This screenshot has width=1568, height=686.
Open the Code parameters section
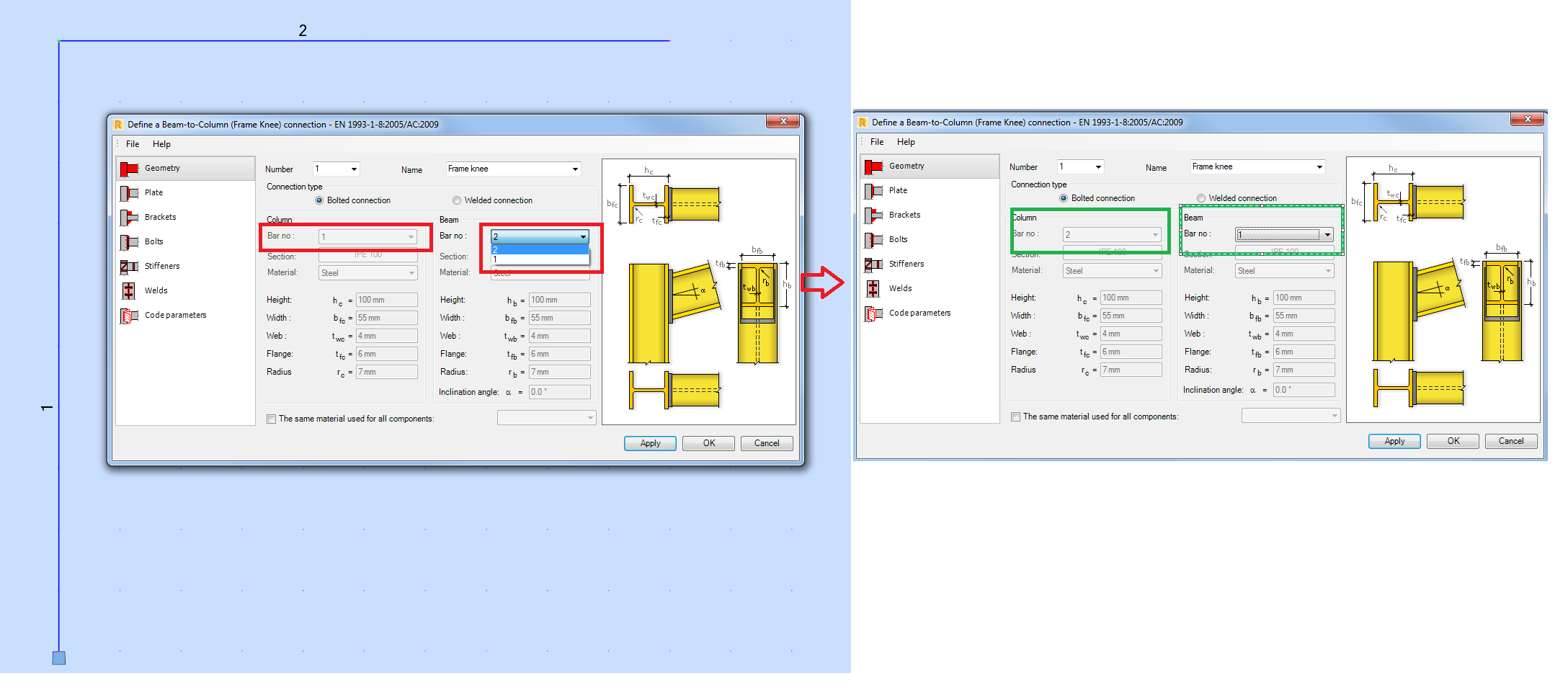(175, 315)
